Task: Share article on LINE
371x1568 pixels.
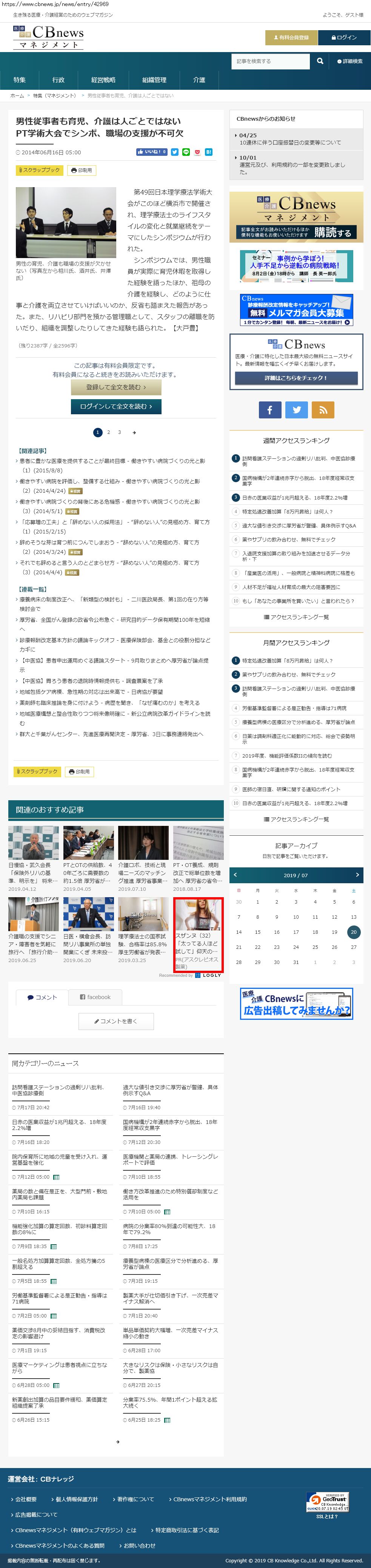Action: coord(186,152)
